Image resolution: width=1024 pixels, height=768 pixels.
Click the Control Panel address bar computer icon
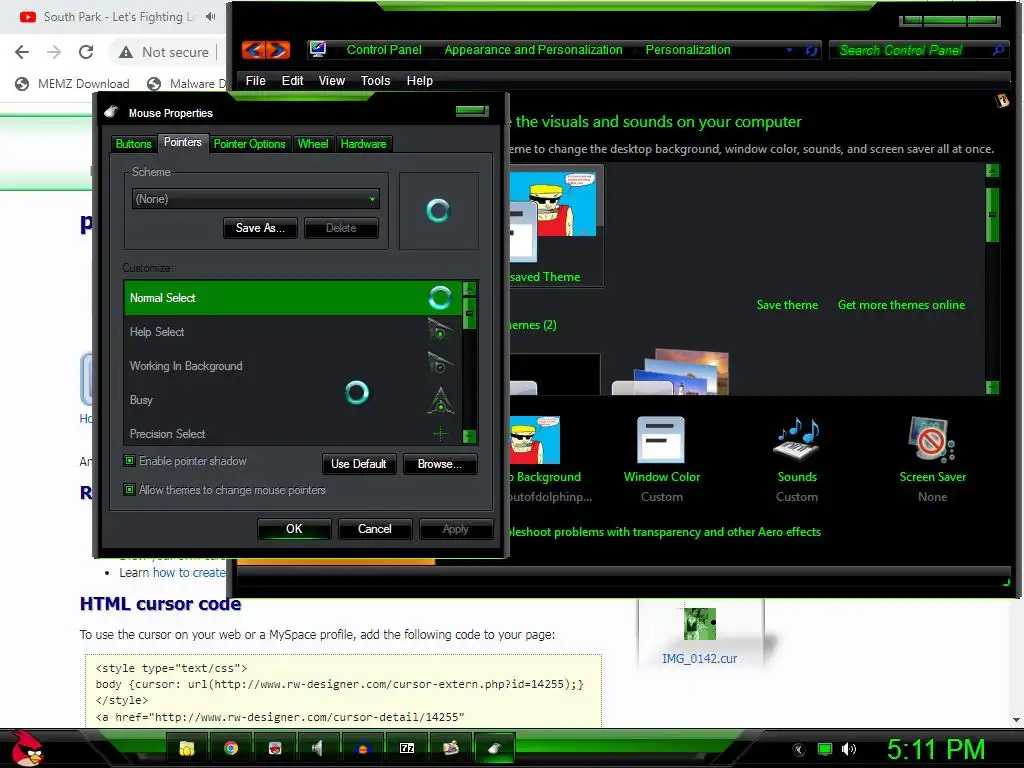[318, 49]
